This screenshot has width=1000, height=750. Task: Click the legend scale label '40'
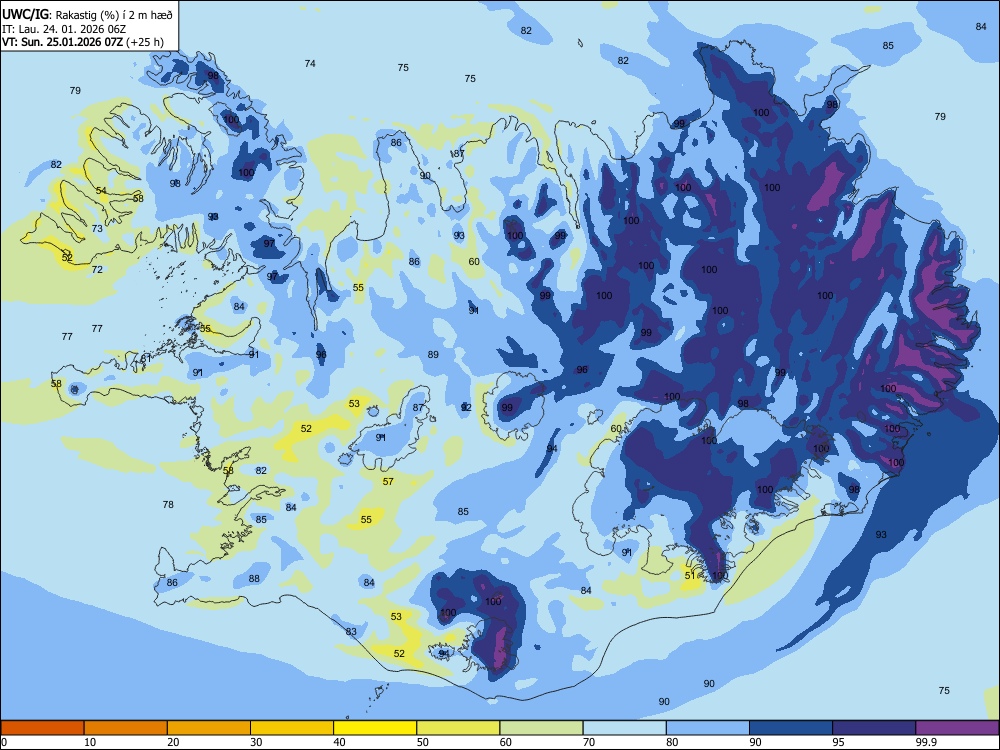[x=340, y=742]
